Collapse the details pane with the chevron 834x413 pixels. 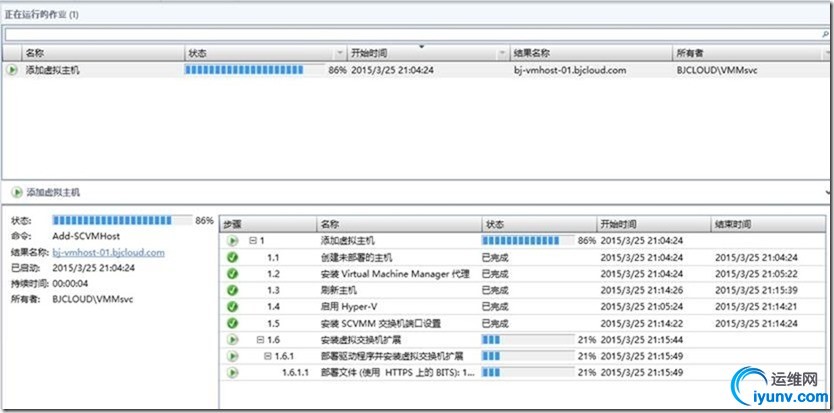829,192
